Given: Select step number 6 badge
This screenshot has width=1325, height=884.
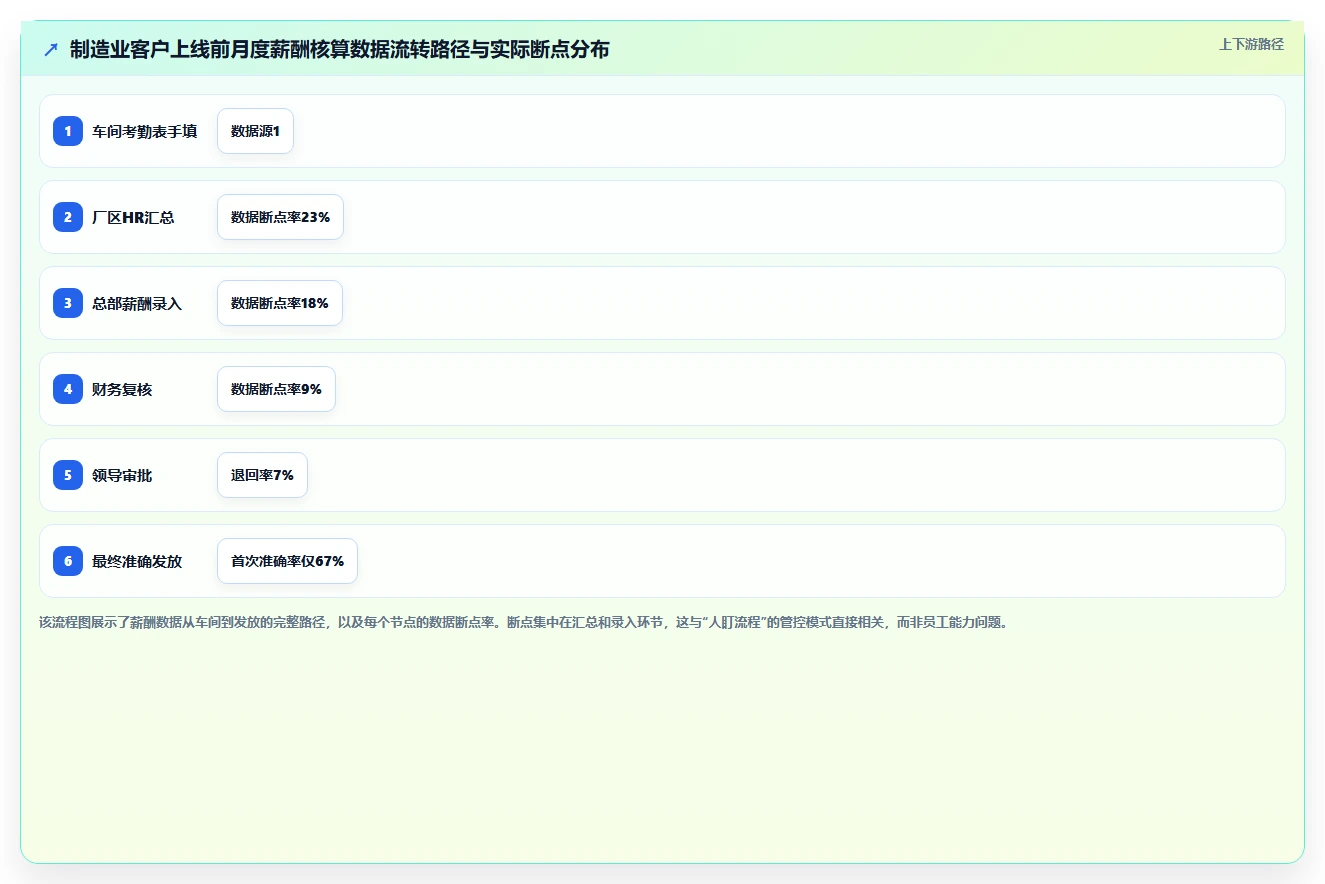Looking at the screenshot, I should [x=68, y=561].
